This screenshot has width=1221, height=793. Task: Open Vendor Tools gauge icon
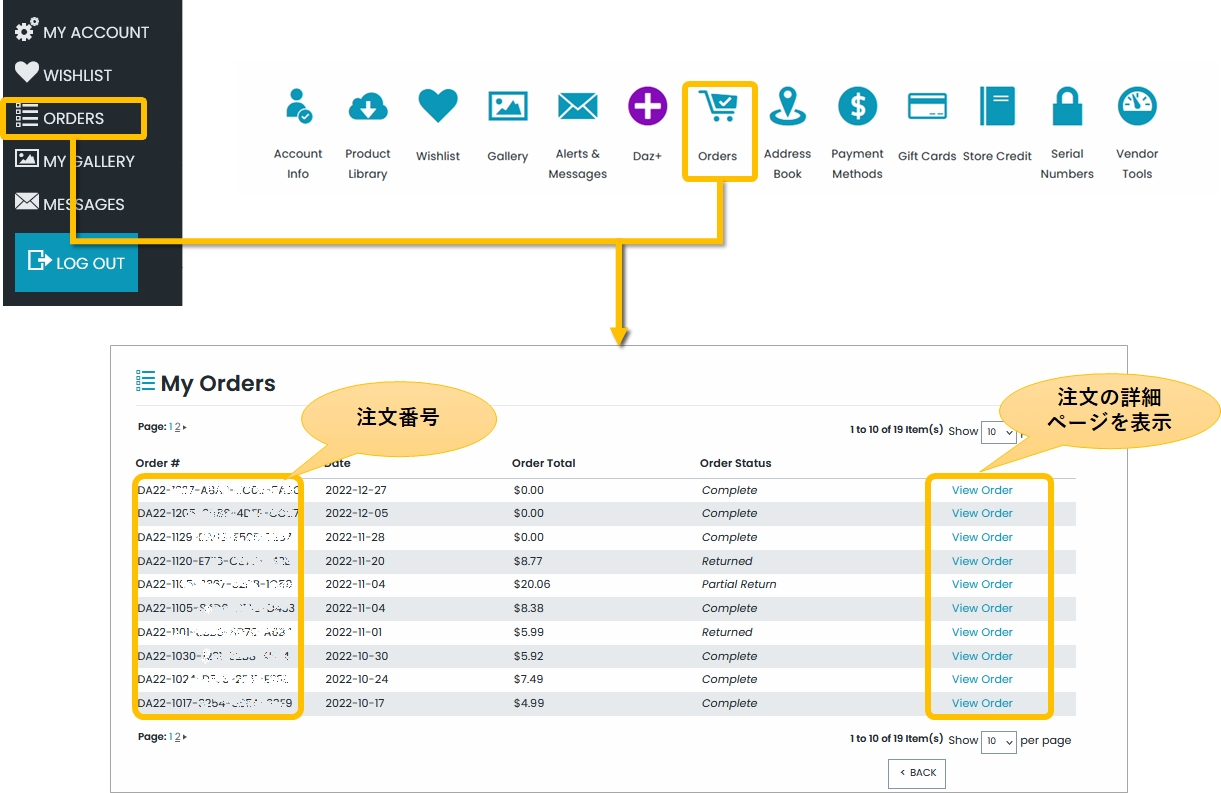(1137, 107)
